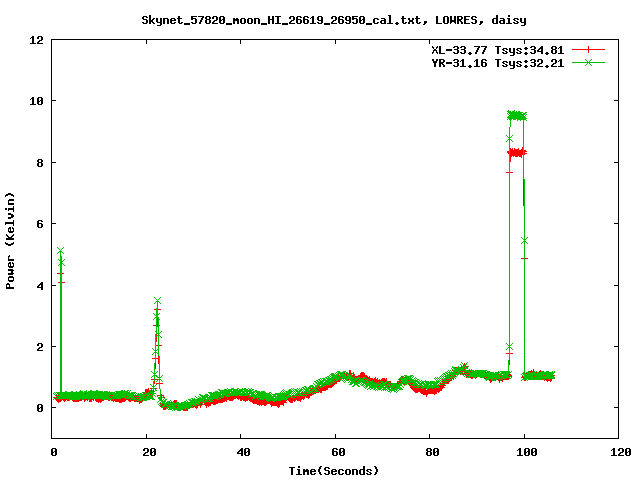Click the Time(Seconds) x-axis label

333,471
